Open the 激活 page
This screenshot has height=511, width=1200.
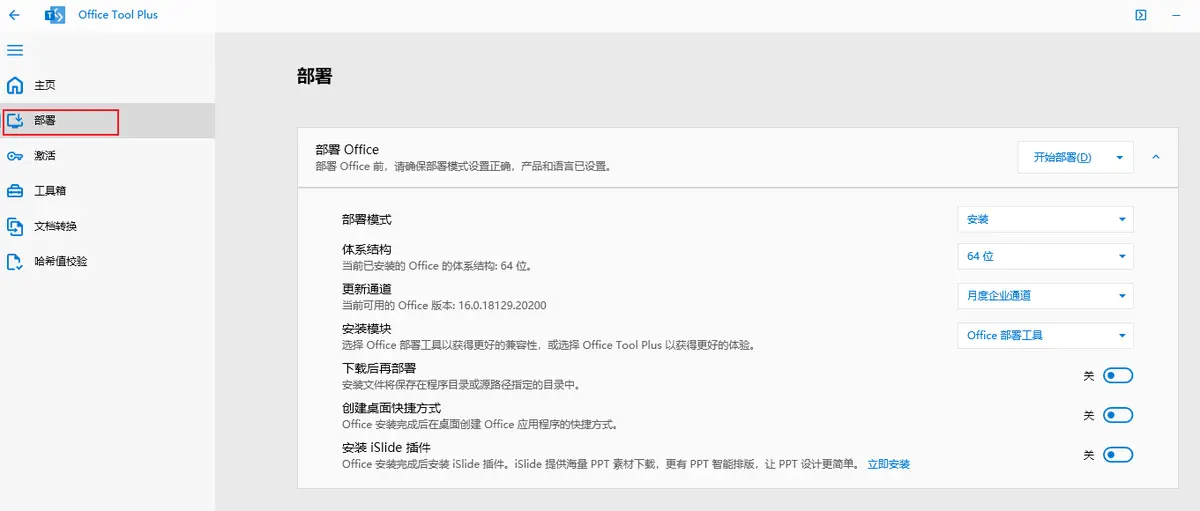(x=107, y=156)
